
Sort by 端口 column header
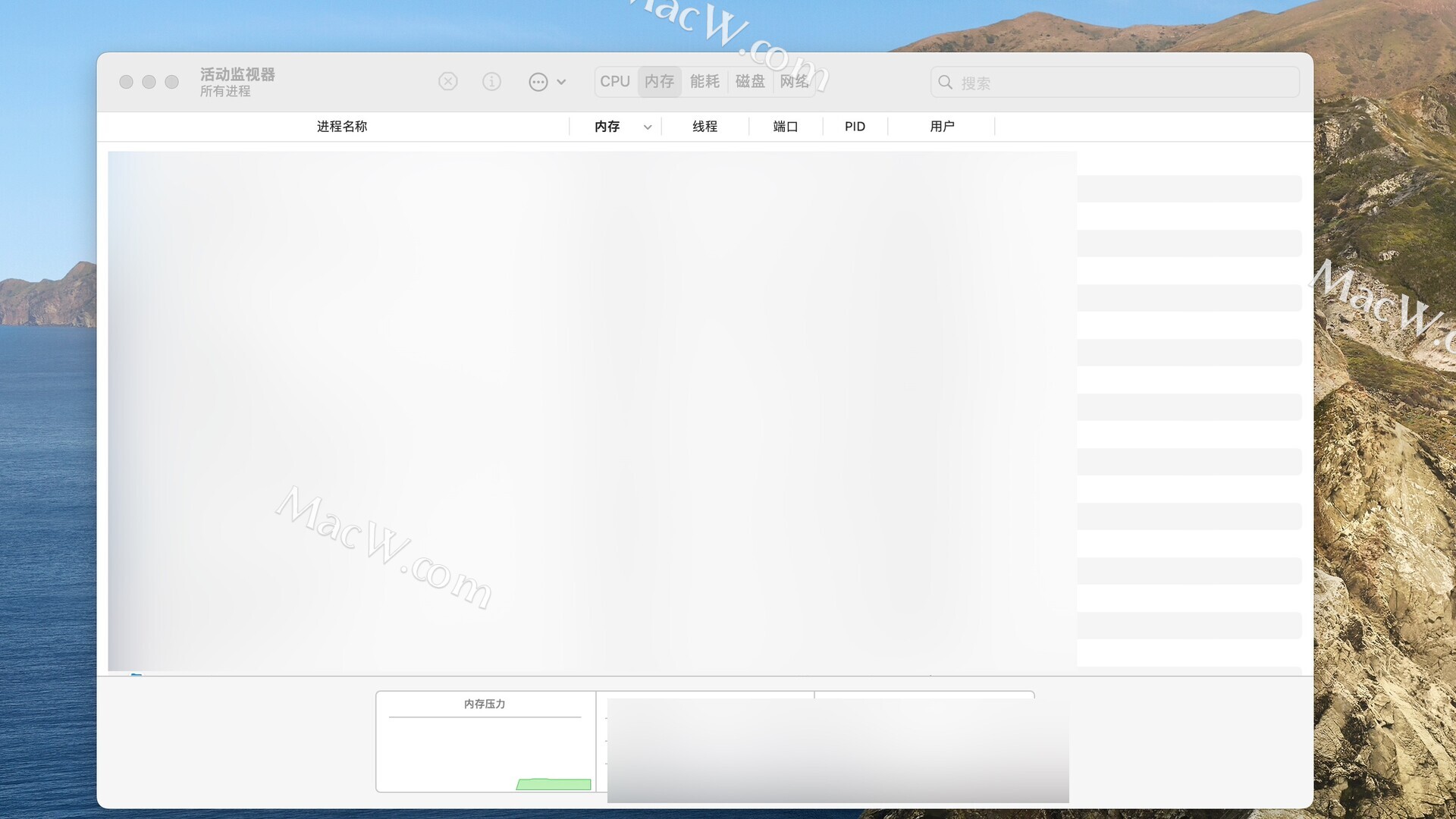[x=785, y=127]
